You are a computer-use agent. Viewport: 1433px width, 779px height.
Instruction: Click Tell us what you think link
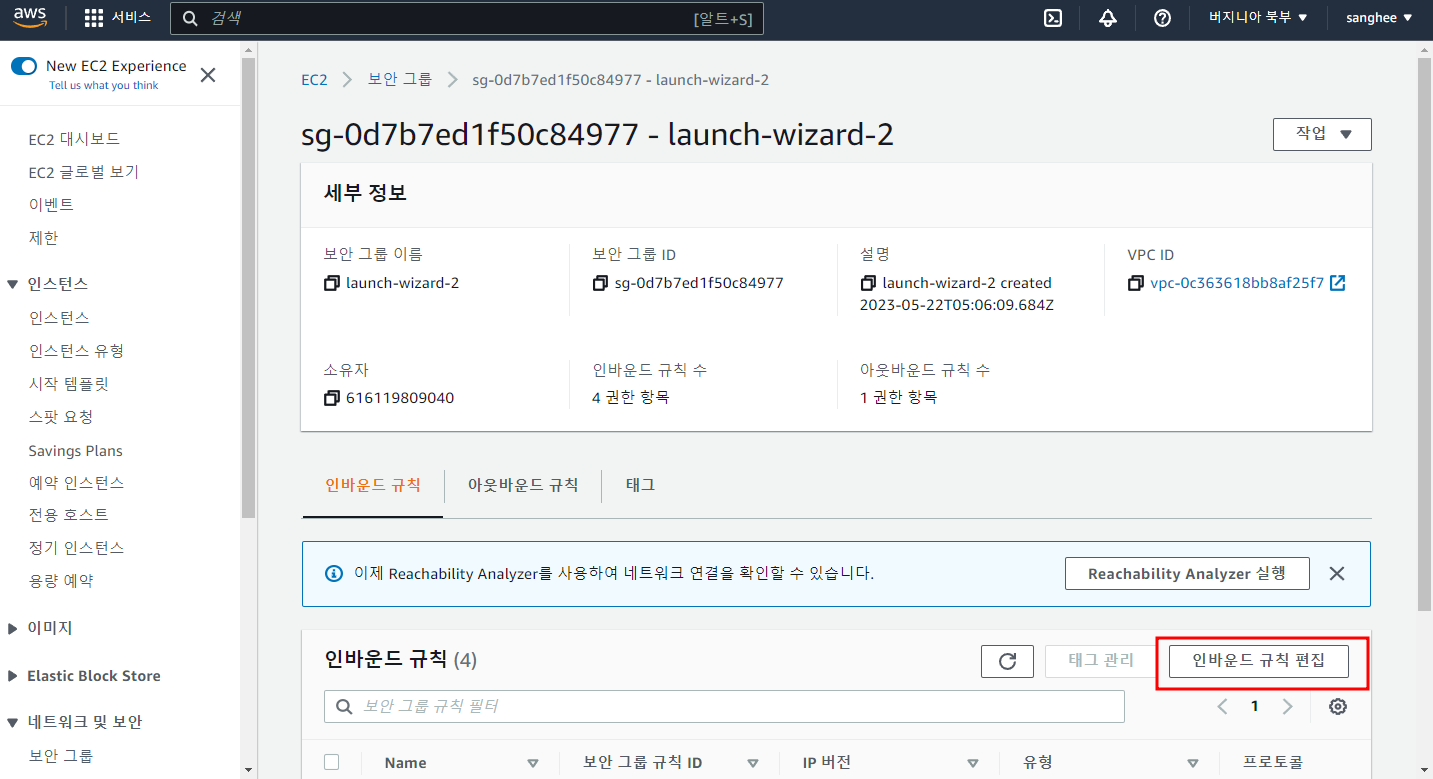[x=104, y=86]
